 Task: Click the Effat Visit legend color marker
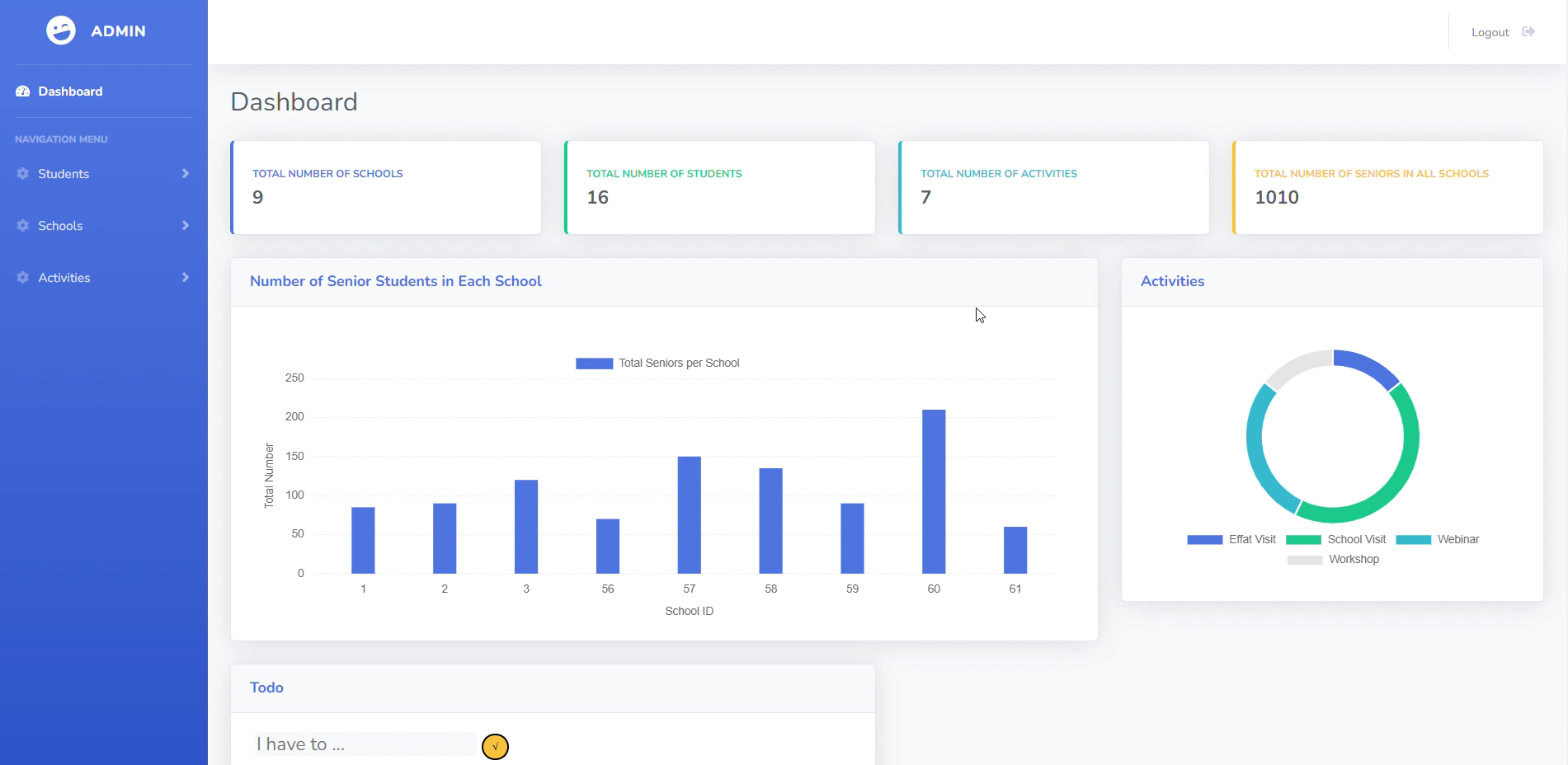pyautogui.click(x=1203, y=539)
